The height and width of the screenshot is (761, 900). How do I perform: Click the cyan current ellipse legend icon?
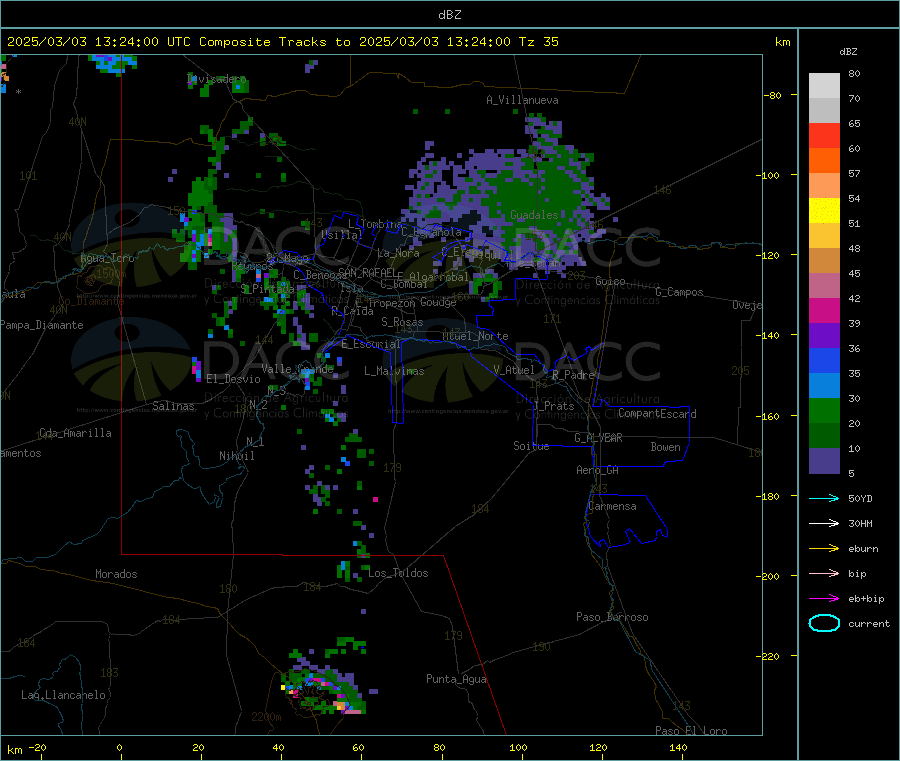(824, 623)
